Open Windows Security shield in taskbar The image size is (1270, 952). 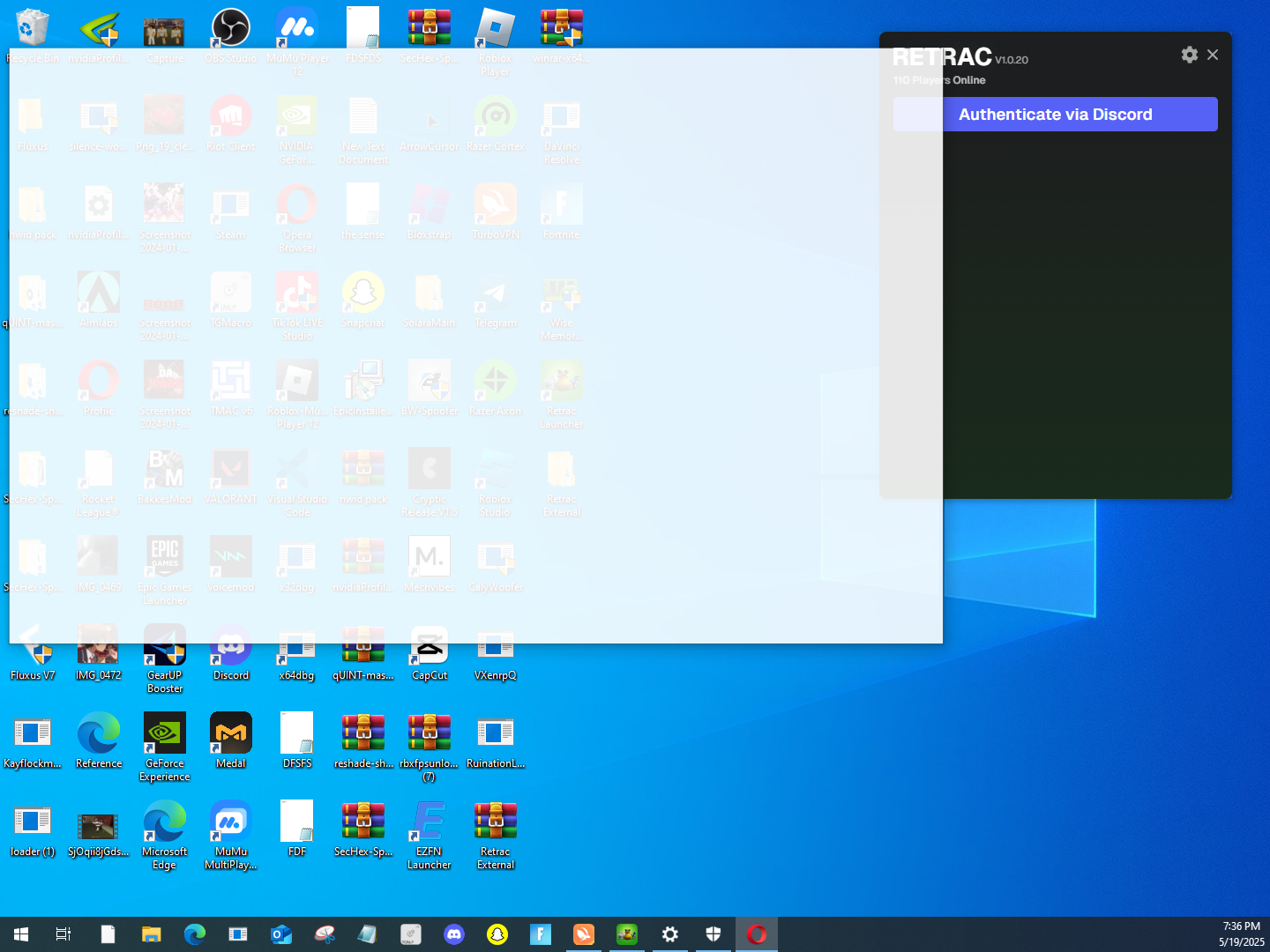pyautogui.click(x=713, y=934)
